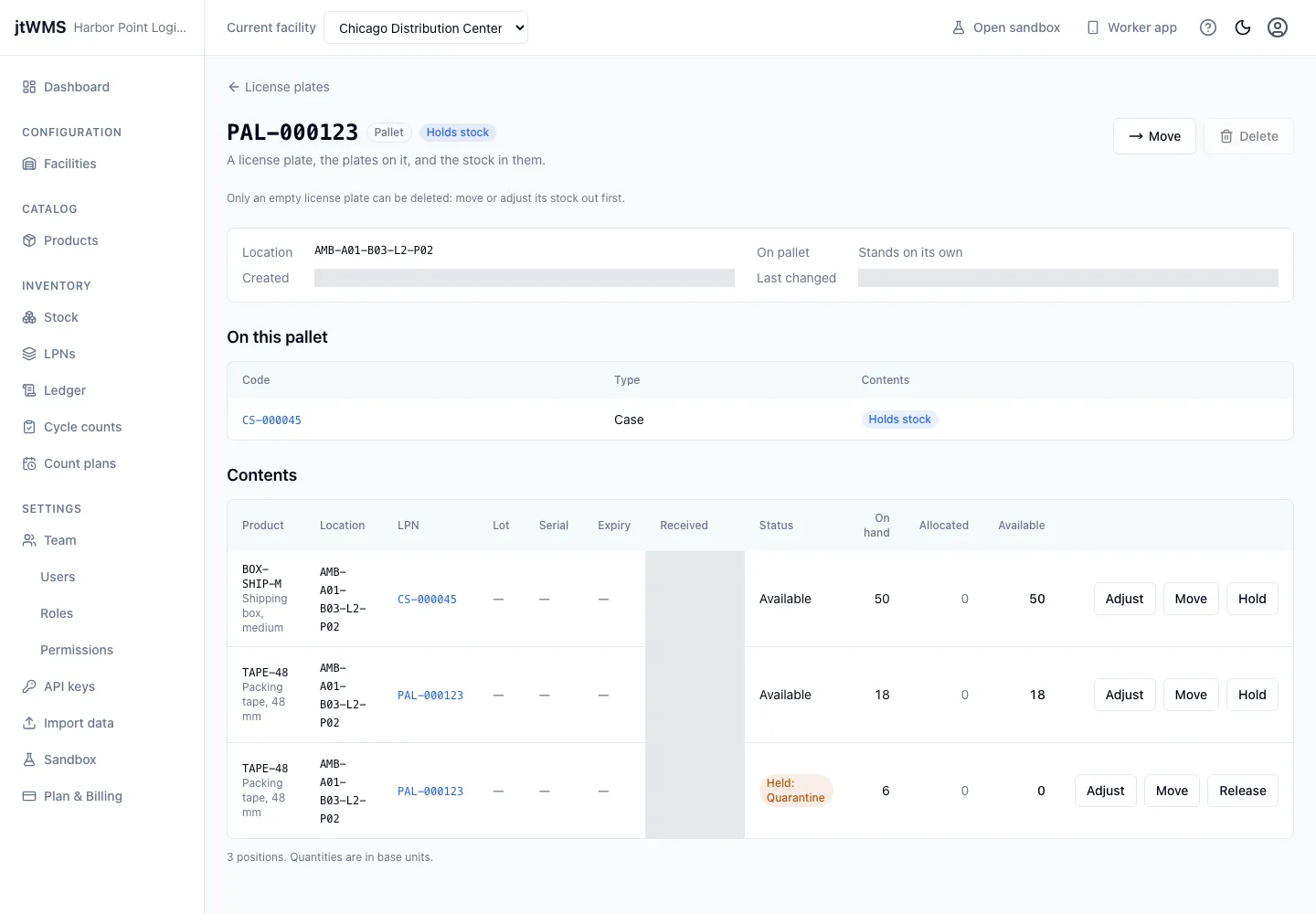Open user account profile icon
The width and height of the screenshot is (1316, 914).
click(1278, 27)
